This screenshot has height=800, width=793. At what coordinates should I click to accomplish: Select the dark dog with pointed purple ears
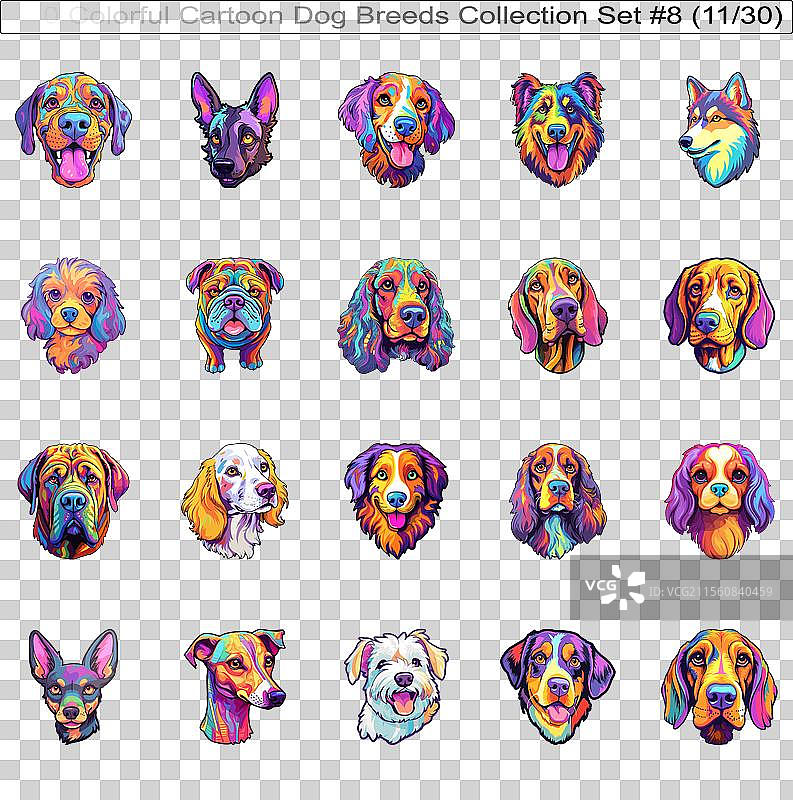(x=234, y=129)
